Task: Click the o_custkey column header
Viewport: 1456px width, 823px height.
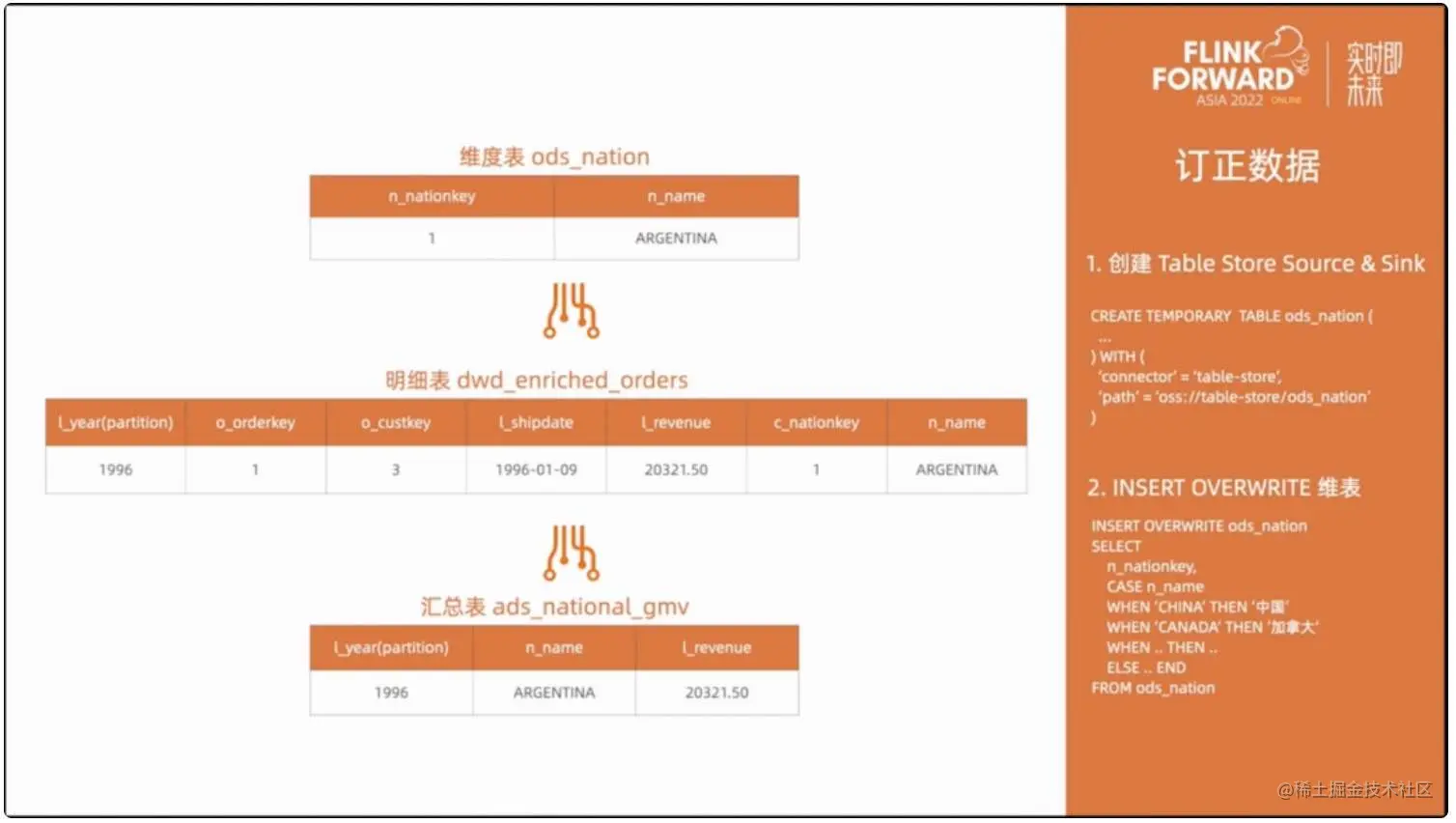Action: click(396, 422)
